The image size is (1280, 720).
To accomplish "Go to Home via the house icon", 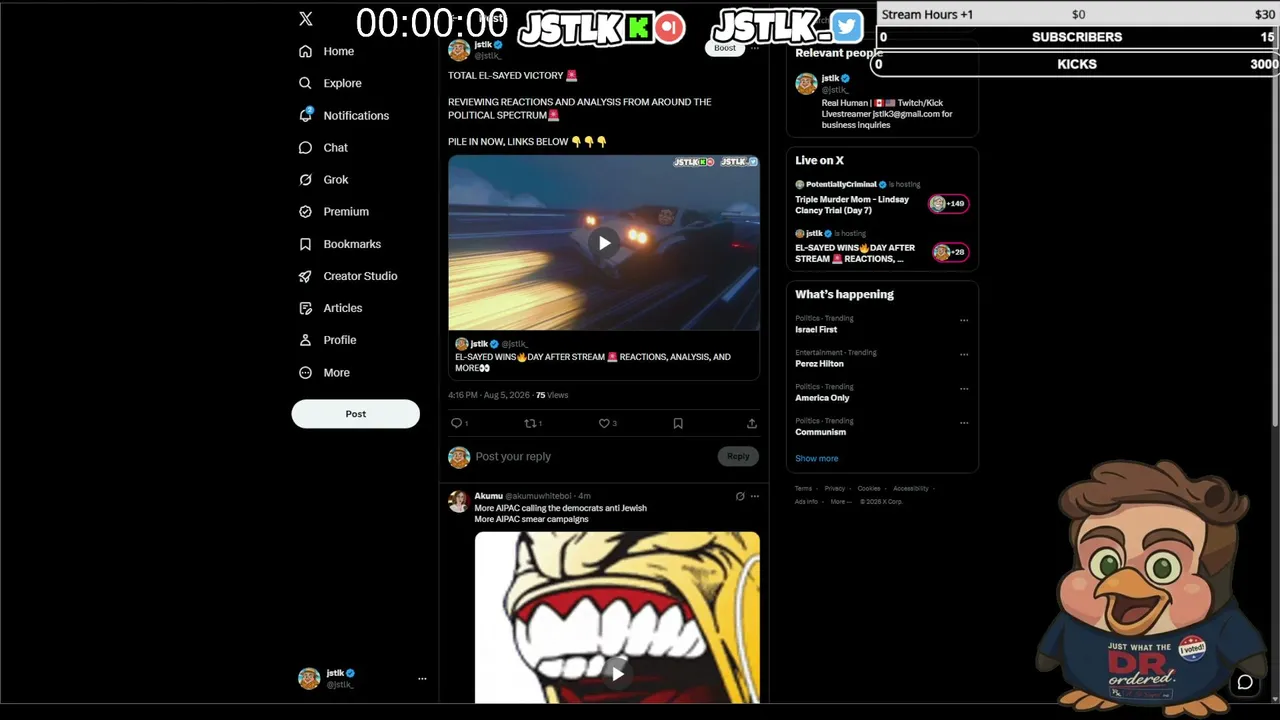I will 305,51.
